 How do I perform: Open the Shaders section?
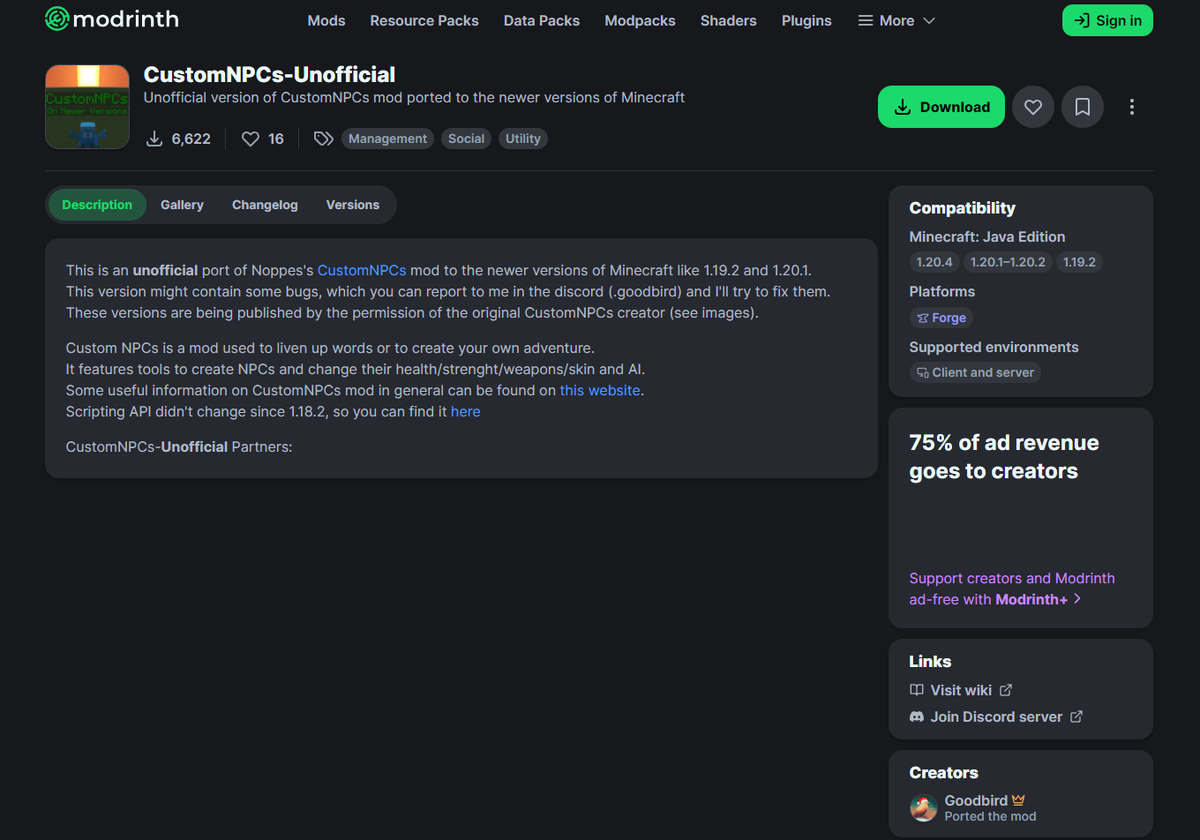728,20
